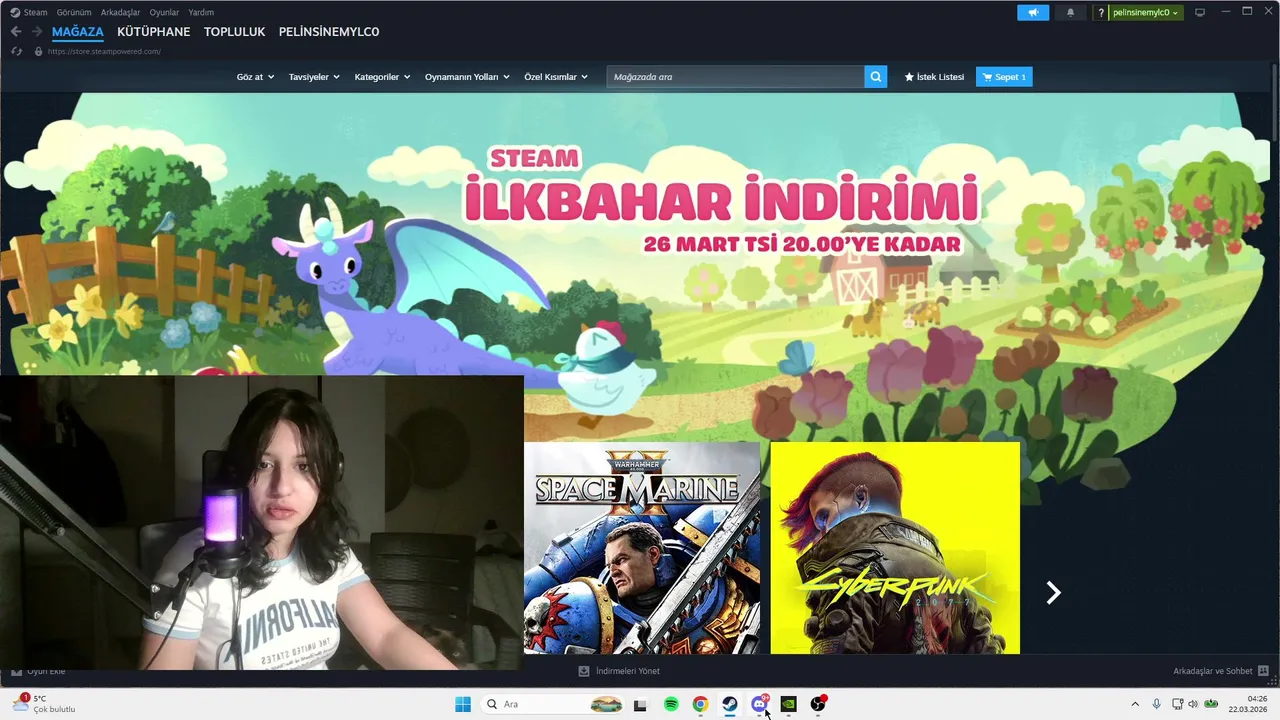Expand the Kategoriler dropdown
Viewport: 1280px width, 720px height.
(382, 77)
